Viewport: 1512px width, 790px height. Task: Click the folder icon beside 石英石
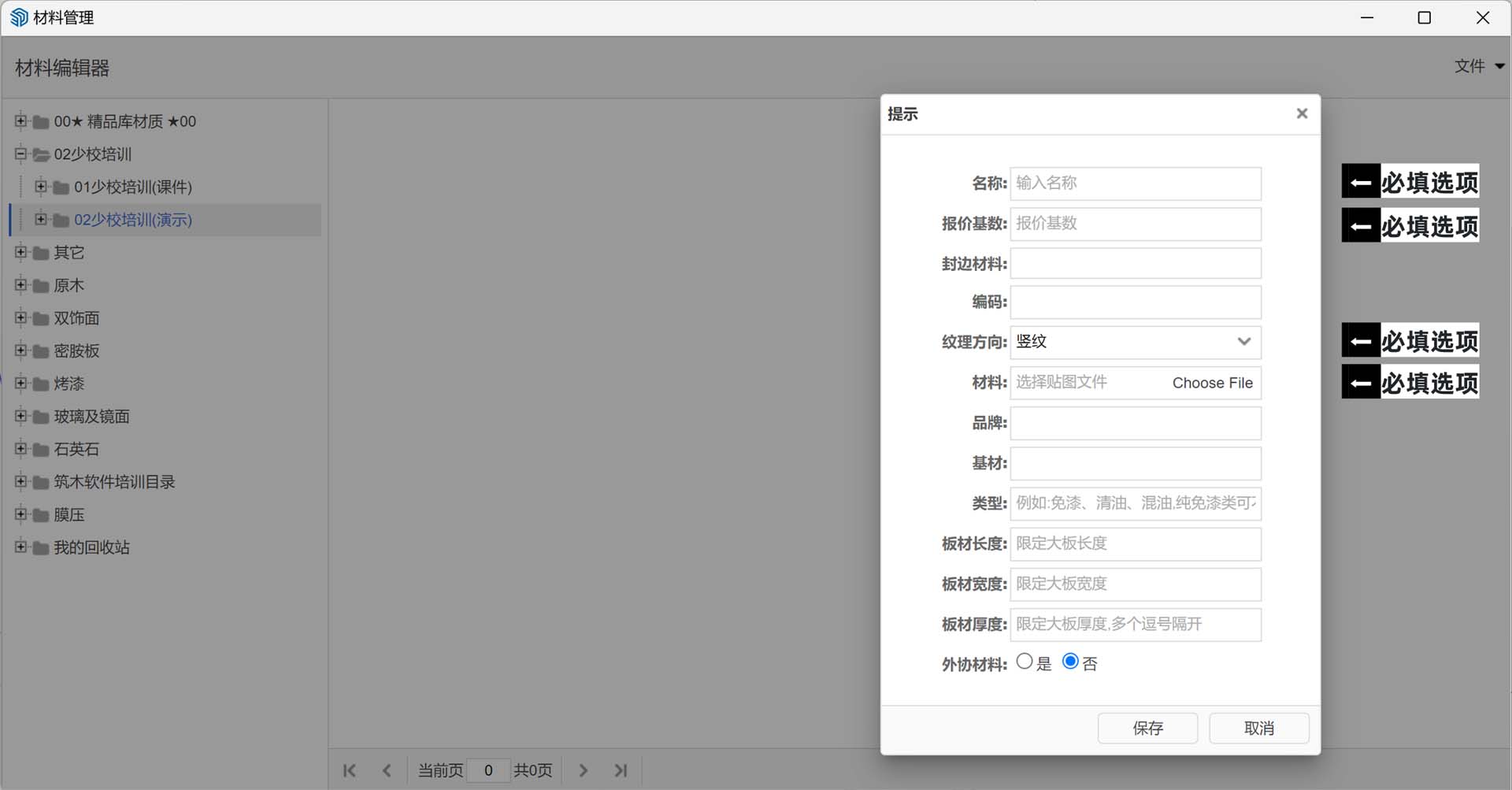tap(39, 449)
